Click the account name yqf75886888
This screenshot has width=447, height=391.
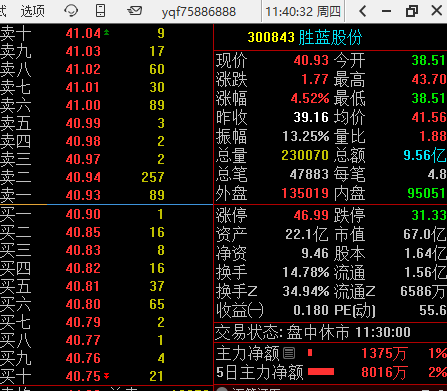[199, 12]
